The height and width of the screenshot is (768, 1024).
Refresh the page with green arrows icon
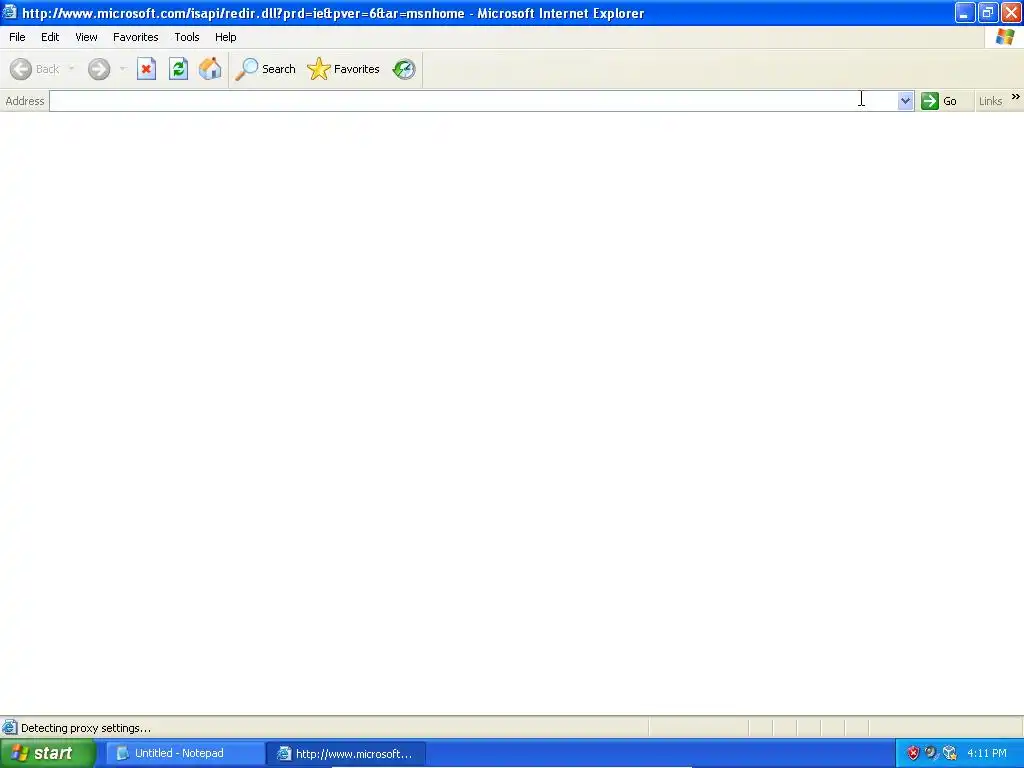tap(178, 69)
